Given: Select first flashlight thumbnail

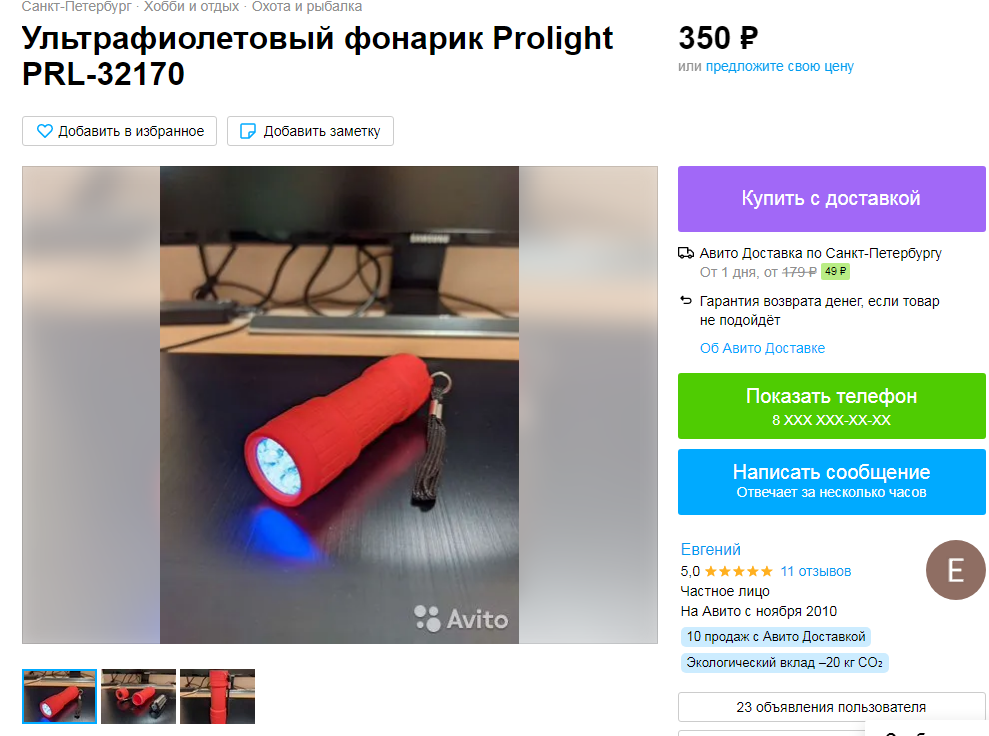Looking at the screenshot, I should [59, 696].
